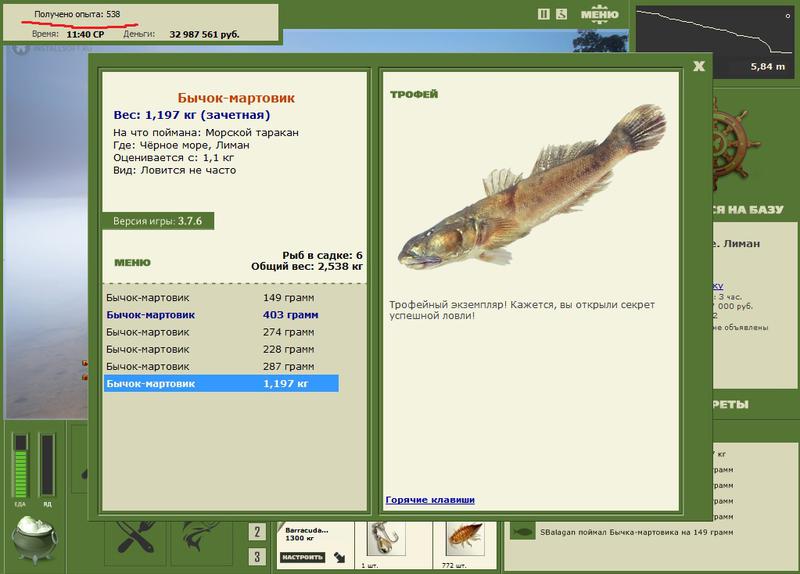
Task: Click the ТРОФЕЙ heading
Action: tap(414, 94)
